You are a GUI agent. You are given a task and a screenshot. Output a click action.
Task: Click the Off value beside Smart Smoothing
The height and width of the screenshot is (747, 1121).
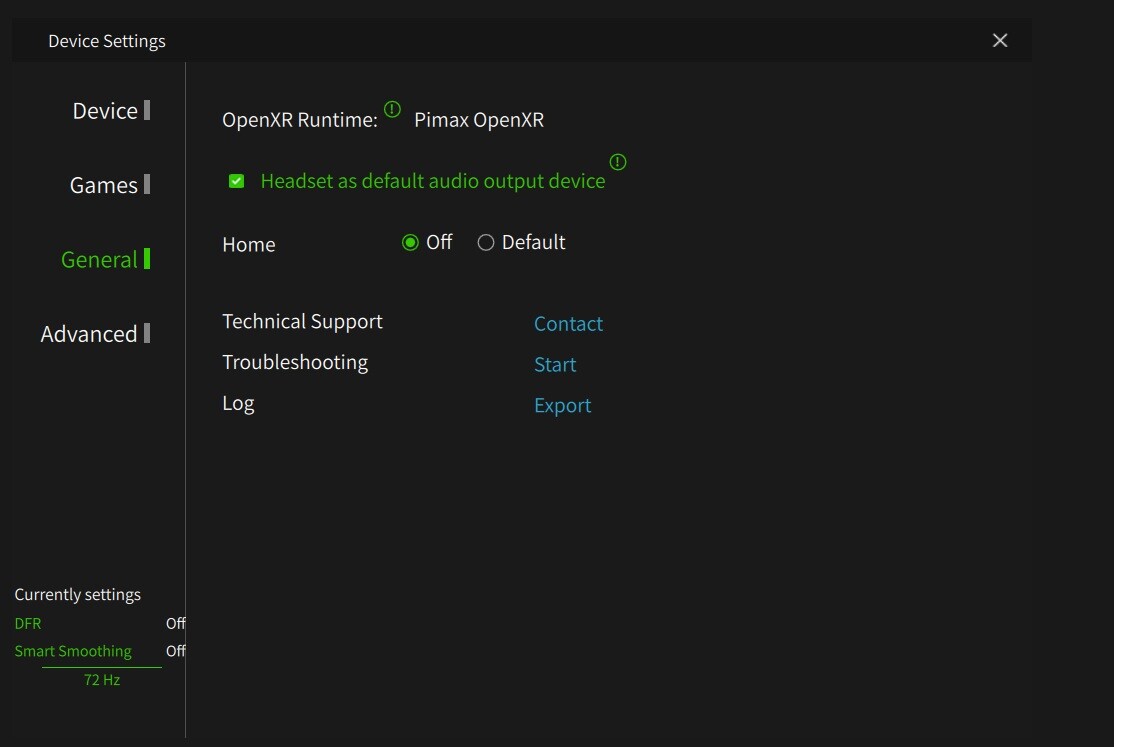175,651
